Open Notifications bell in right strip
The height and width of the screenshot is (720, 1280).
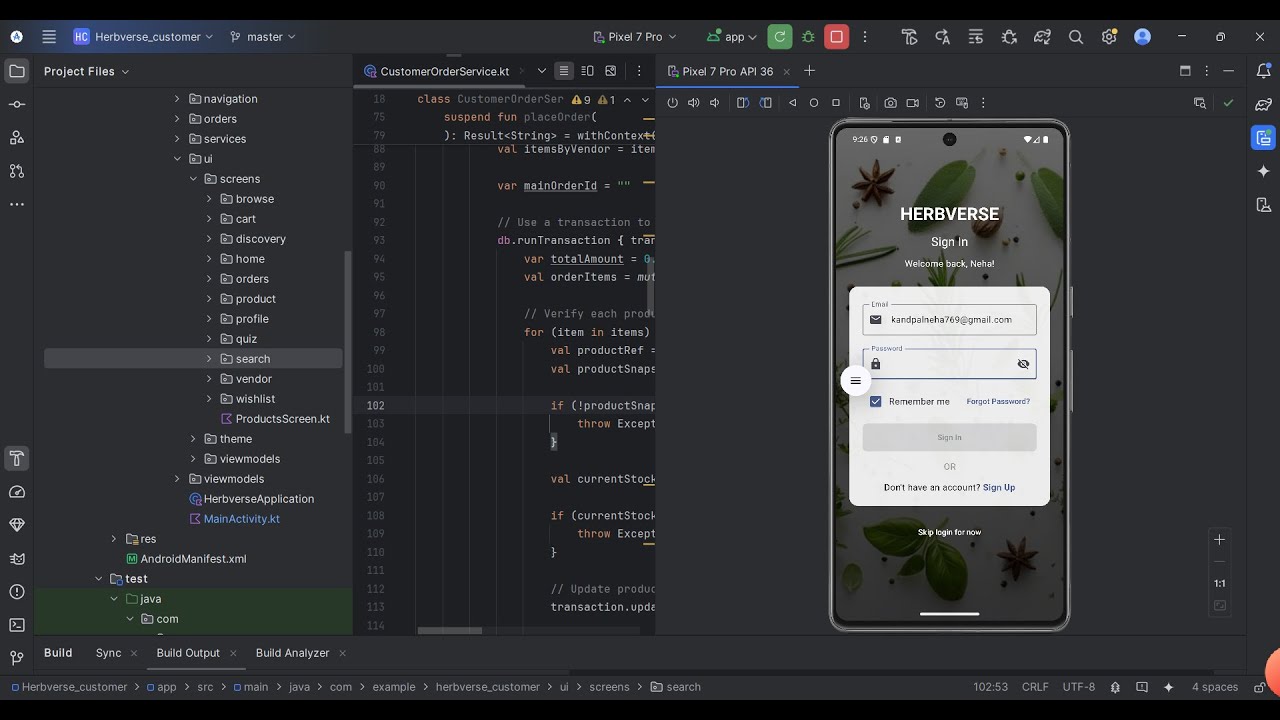point(1264,71)
